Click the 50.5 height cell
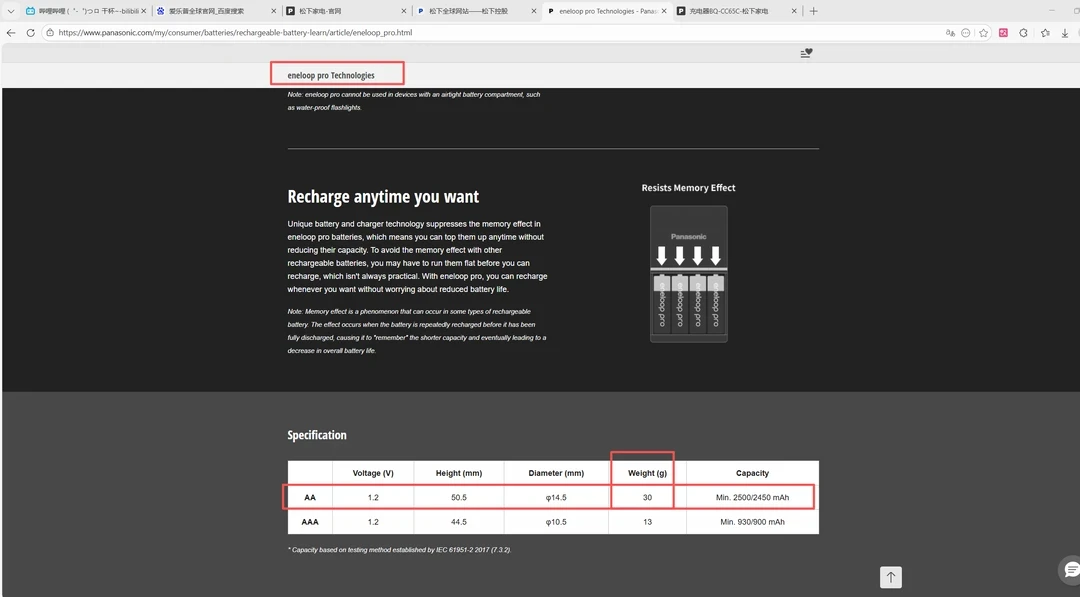This screenshot has width=1080, height=597. [459, 497]
